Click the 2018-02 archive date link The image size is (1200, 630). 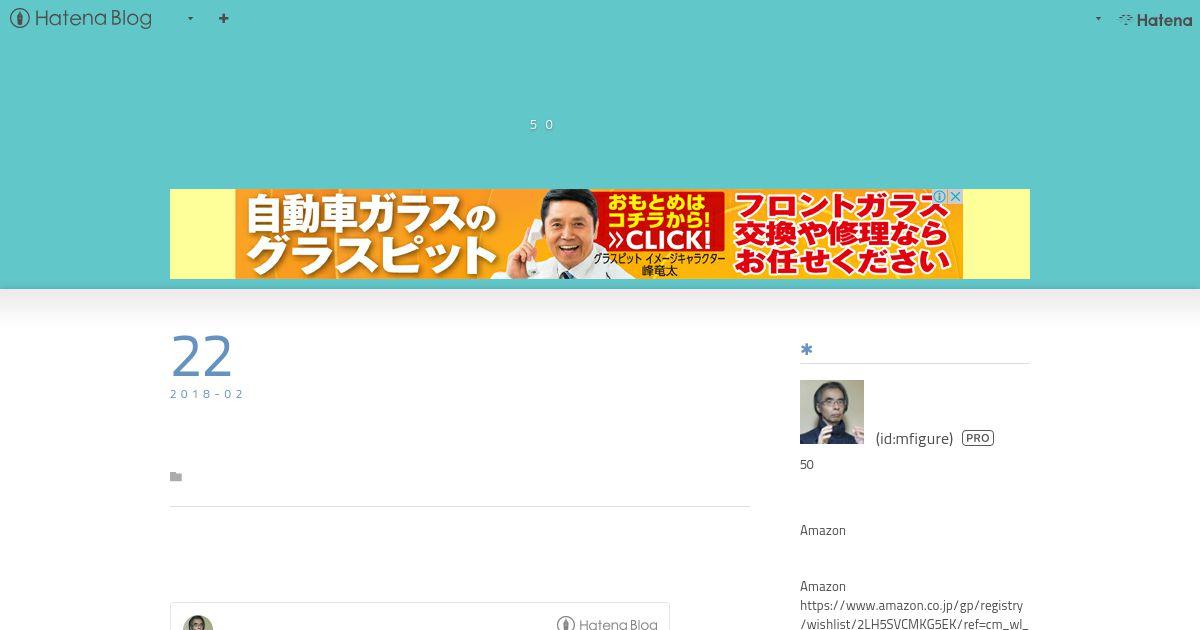(207, 394)
